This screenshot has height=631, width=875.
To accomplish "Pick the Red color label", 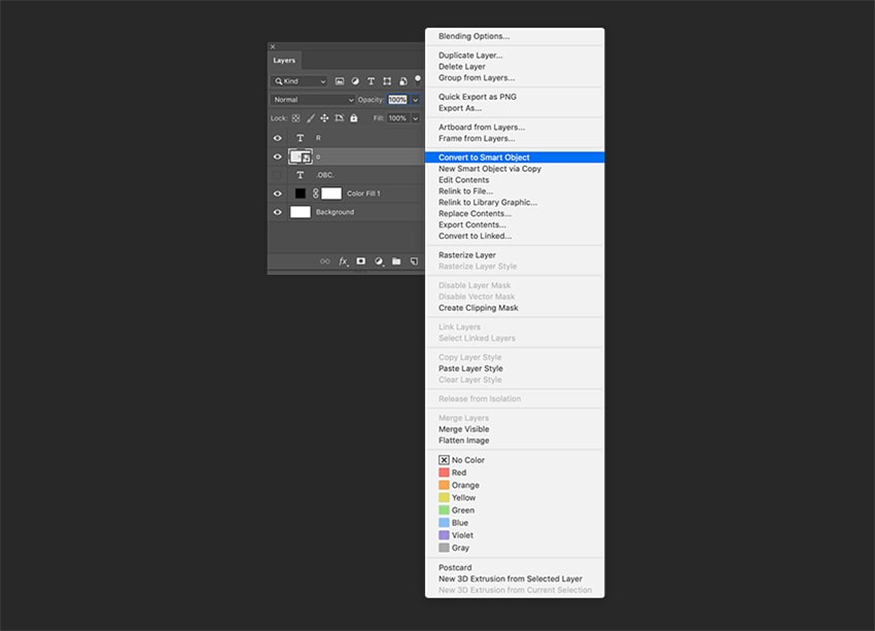I will tap(458, 473).
